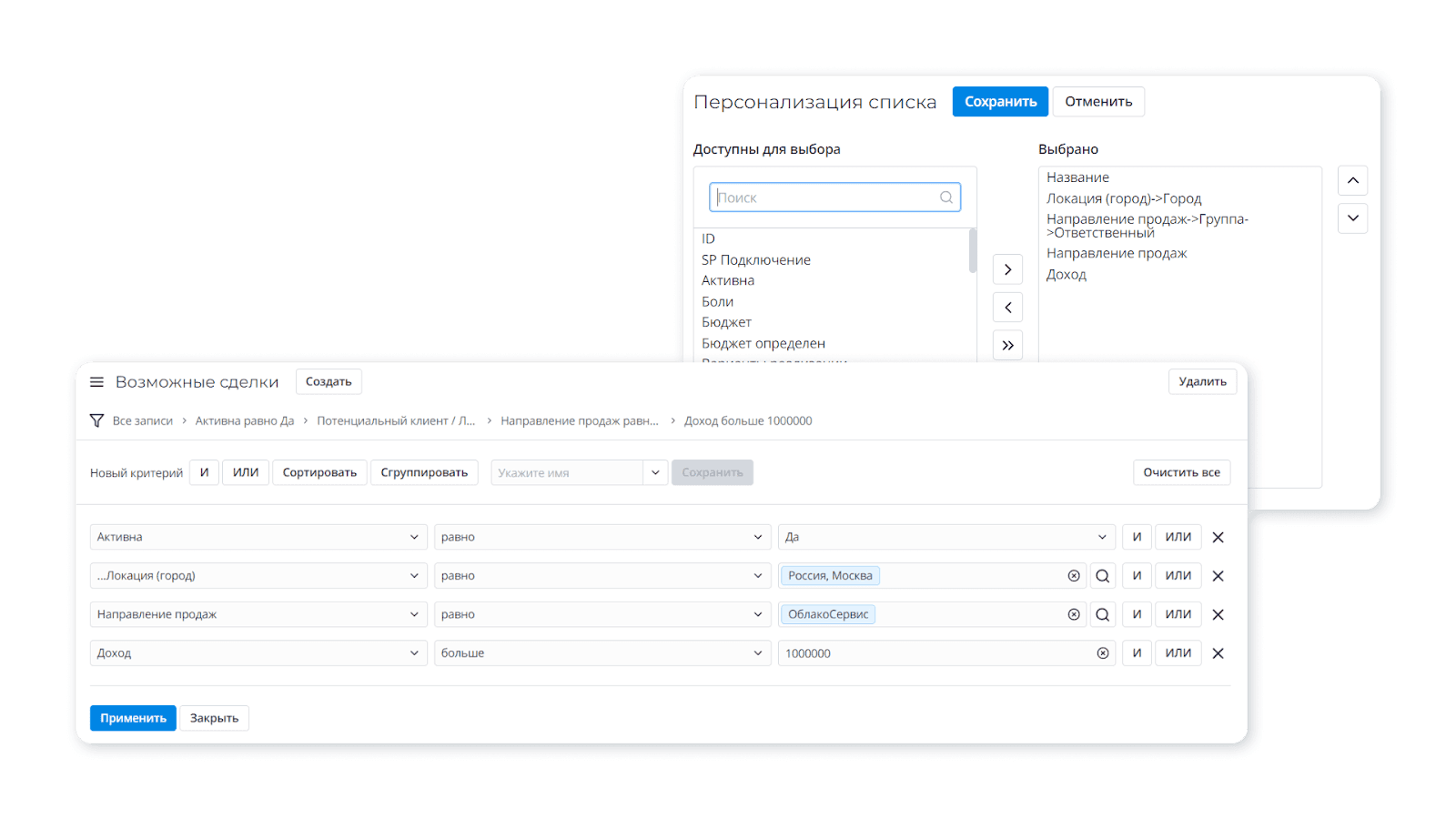Select SP Подключение in available fields
The width and height of the screenshot is (1456, 819).
755,259
